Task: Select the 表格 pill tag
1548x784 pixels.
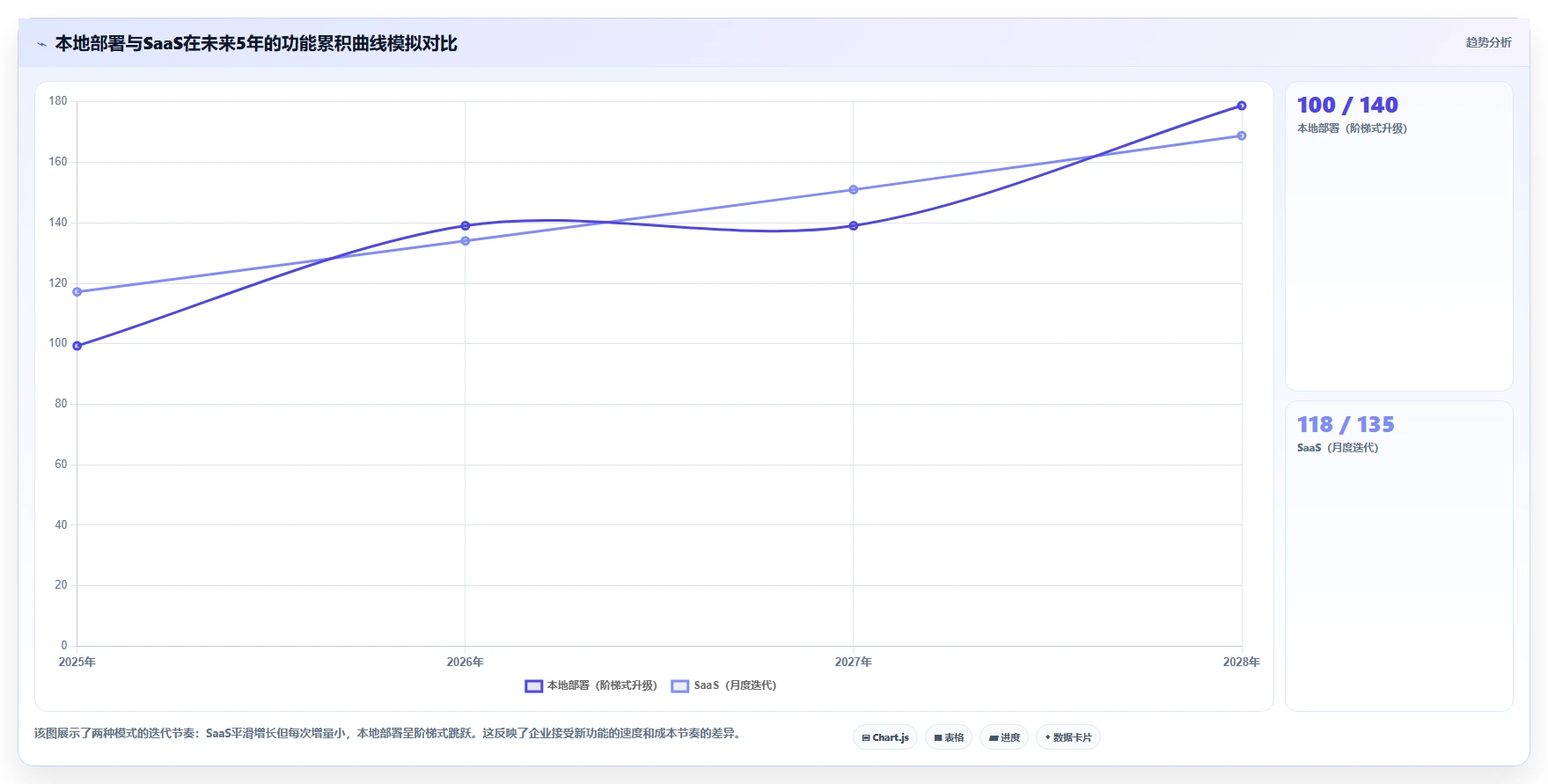Action: coord(949,737)
